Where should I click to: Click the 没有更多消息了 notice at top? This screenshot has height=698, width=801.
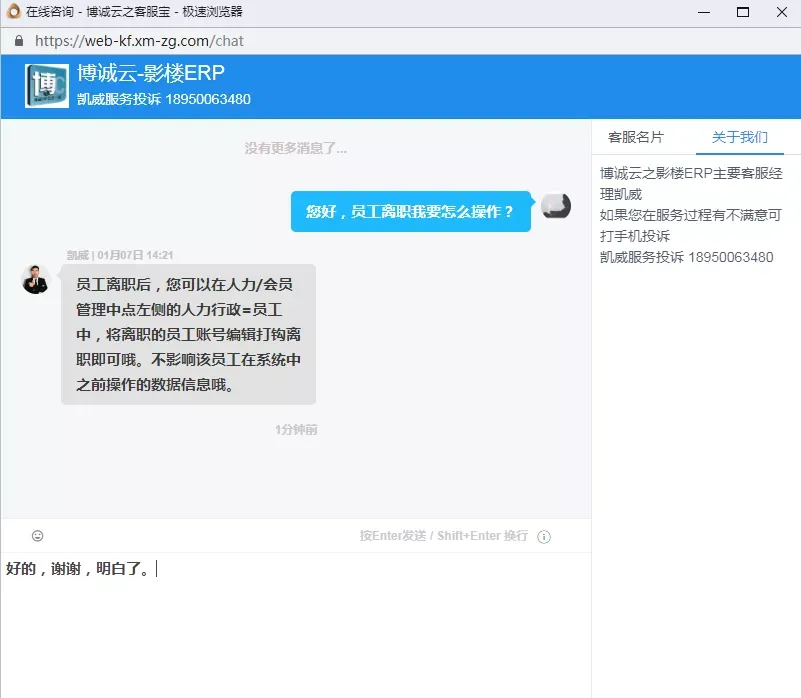coord(296,148)
